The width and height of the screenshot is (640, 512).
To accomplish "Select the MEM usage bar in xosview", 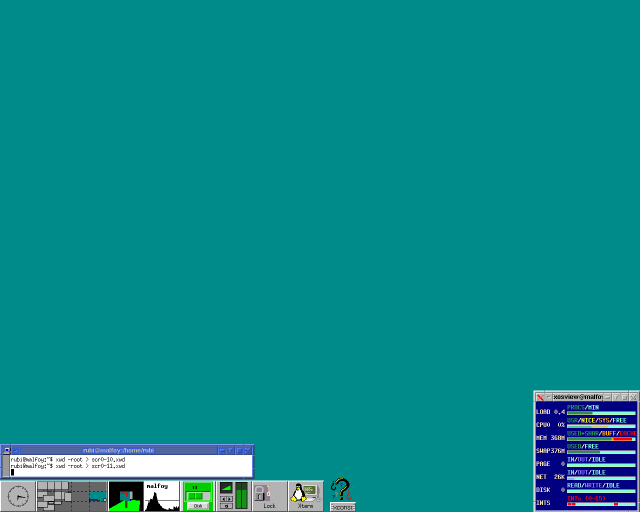I will point(600,439).
